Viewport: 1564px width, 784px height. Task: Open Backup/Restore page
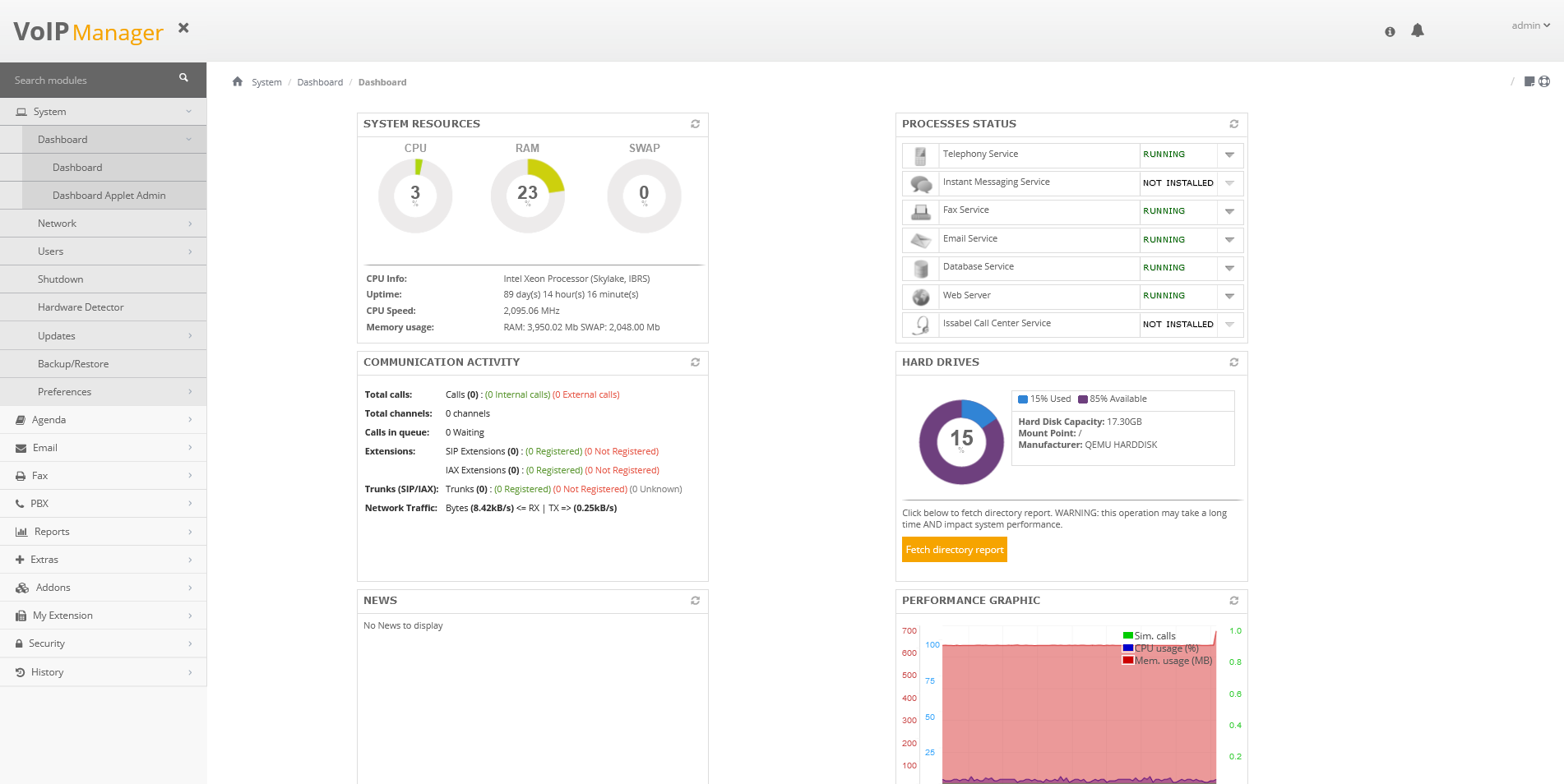point(73,364)
